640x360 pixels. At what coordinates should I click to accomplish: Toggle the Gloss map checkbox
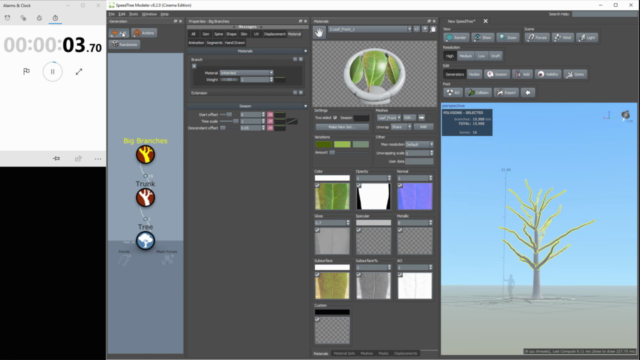pos(317,230)
